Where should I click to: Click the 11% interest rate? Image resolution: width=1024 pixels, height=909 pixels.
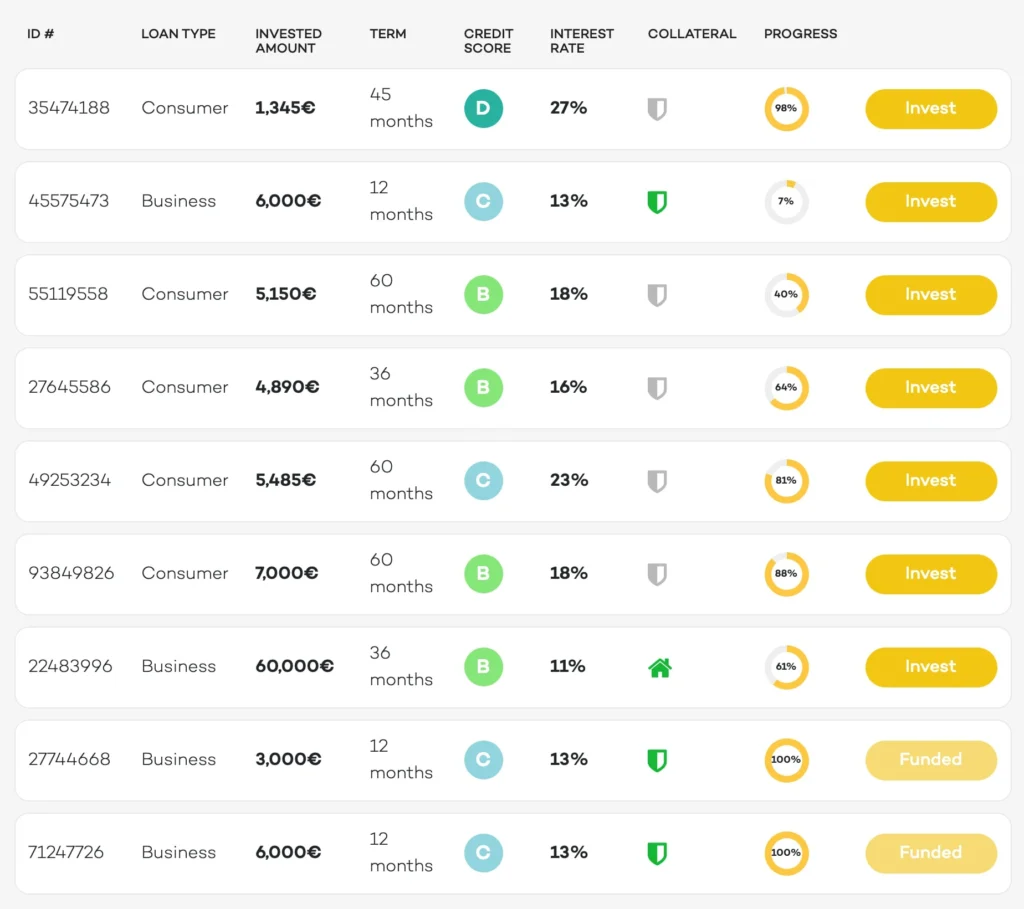tap(568, 666)
